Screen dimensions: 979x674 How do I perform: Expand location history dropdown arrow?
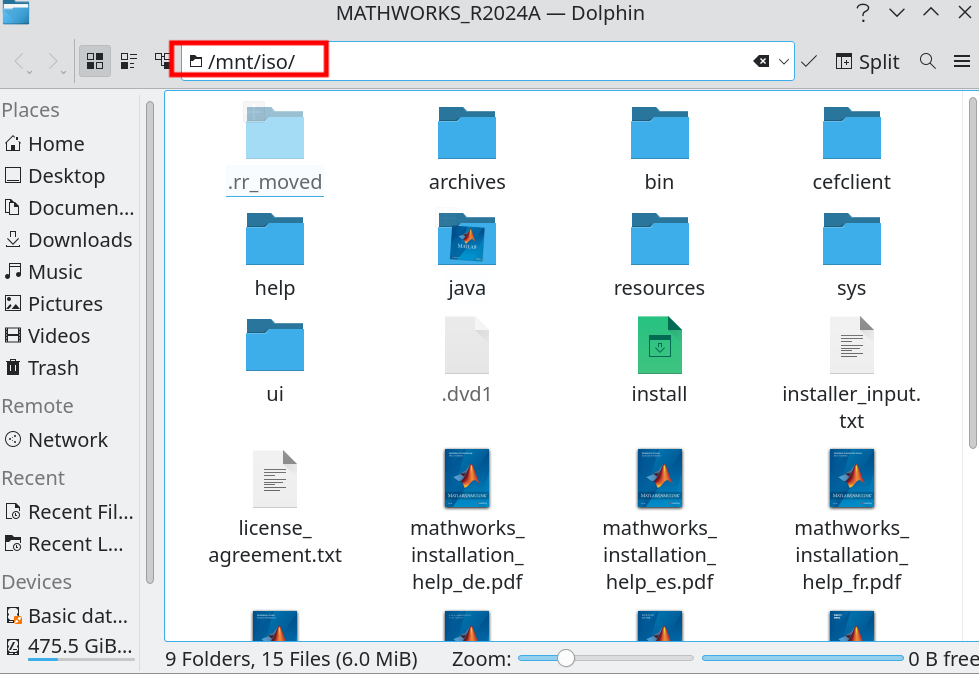(x=784, y=61)
